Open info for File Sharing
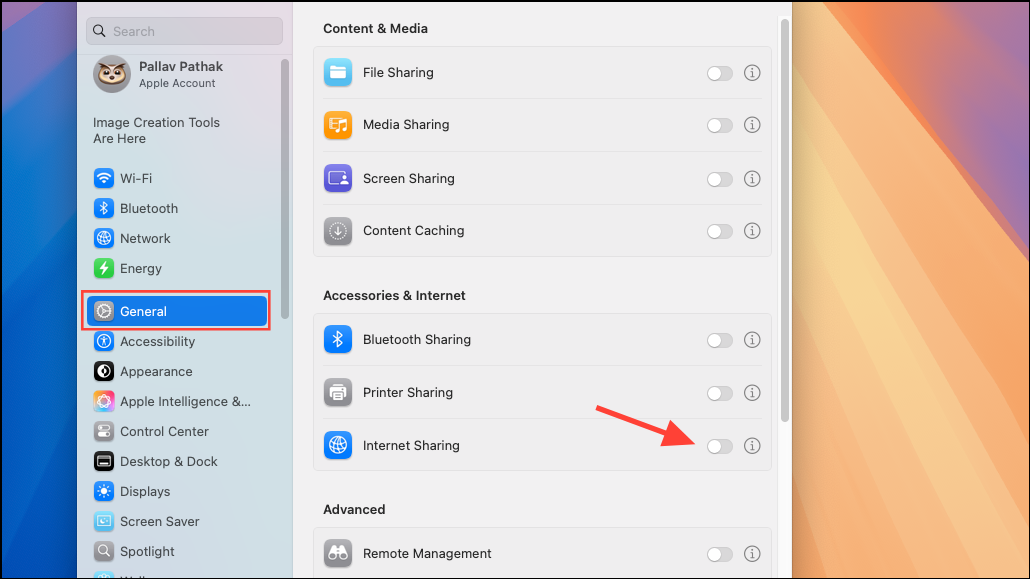The height and width of the screenshot is (579, 1030). pos(752,72)
